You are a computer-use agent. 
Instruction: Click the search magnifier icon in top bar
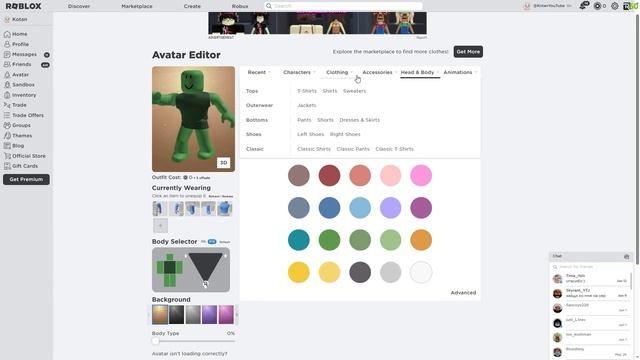coord(269,6)
